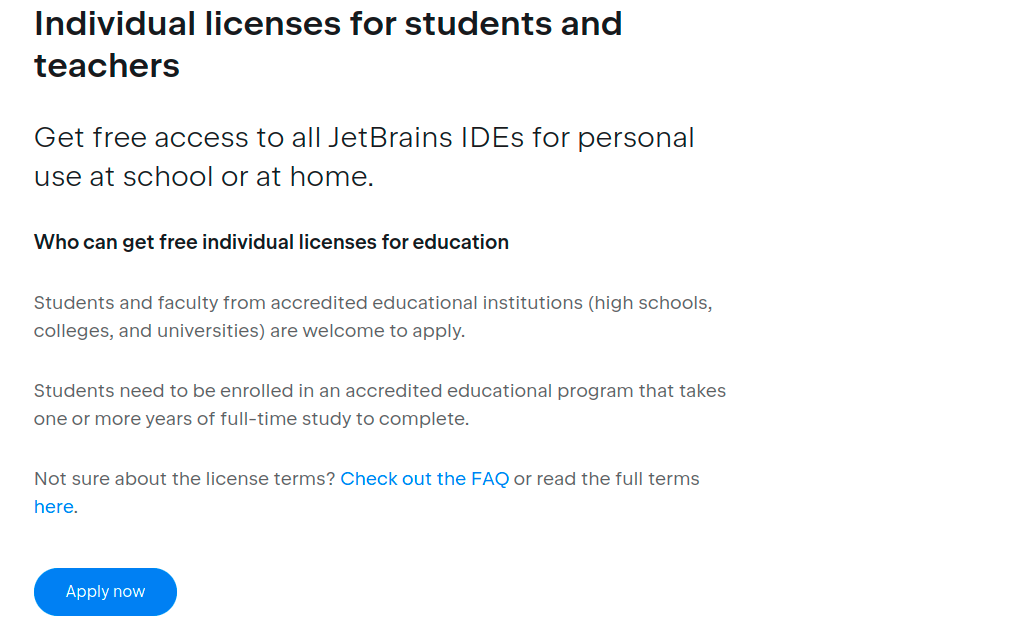Image resolution: width=1033 pixels, height=636 pixels.
Task: Open the Check out the FAQ link
Action: point(424,479)
